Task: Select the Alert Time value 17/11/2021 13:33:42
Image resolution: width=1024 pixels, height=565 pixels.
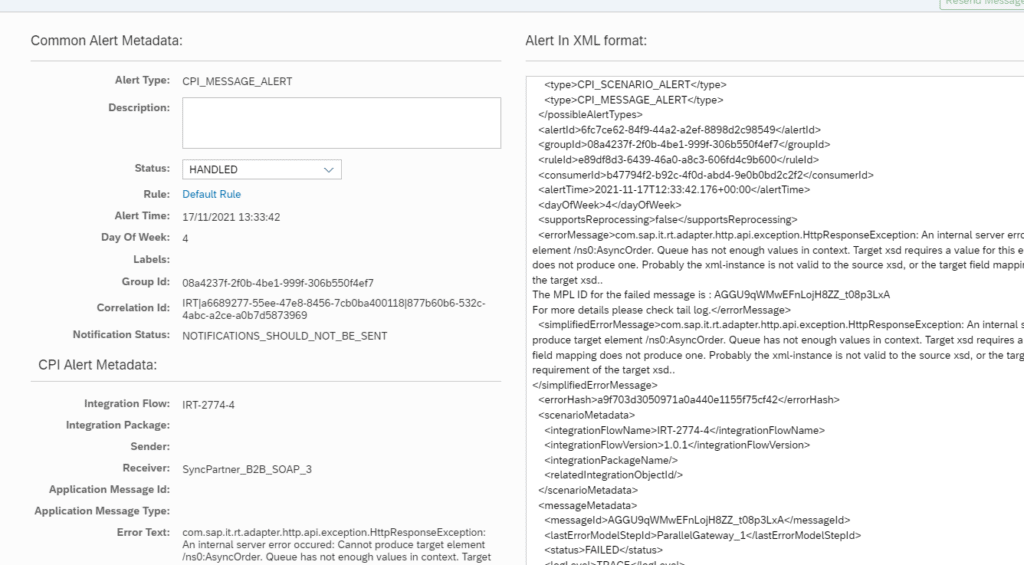Action: click(x=231, y=218)
